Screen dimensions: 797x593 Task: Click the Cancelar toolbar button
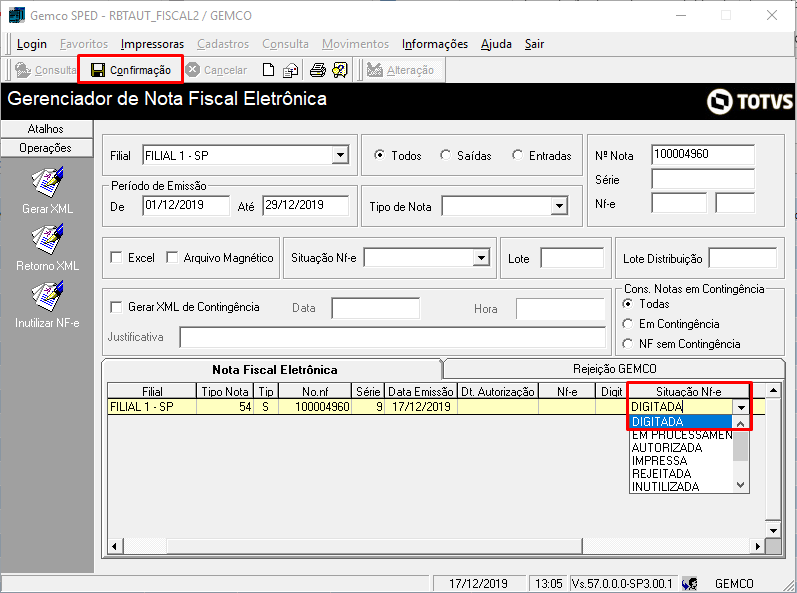point(216,70)
